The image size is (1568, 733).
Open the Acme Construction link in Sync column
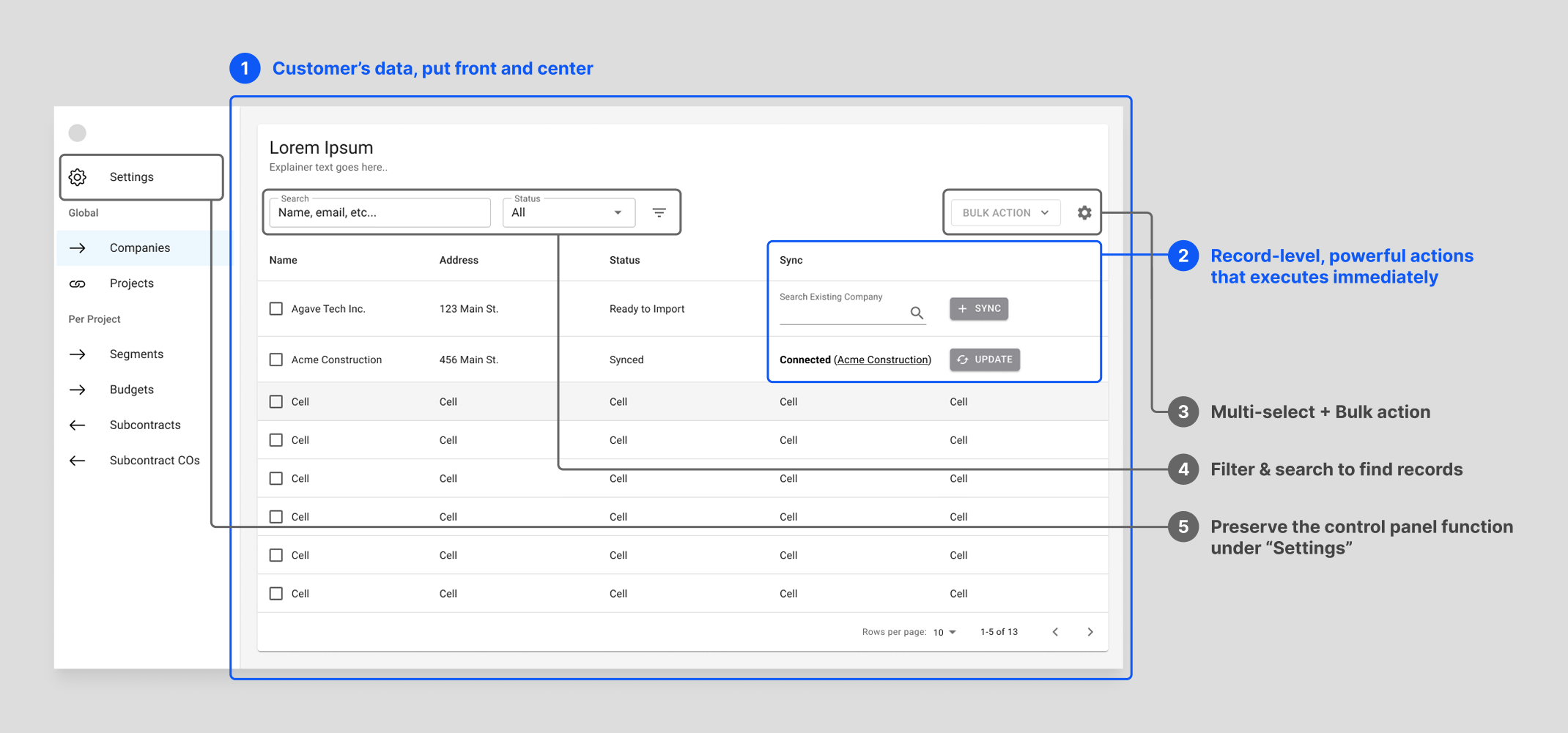(x=882, y=360)
